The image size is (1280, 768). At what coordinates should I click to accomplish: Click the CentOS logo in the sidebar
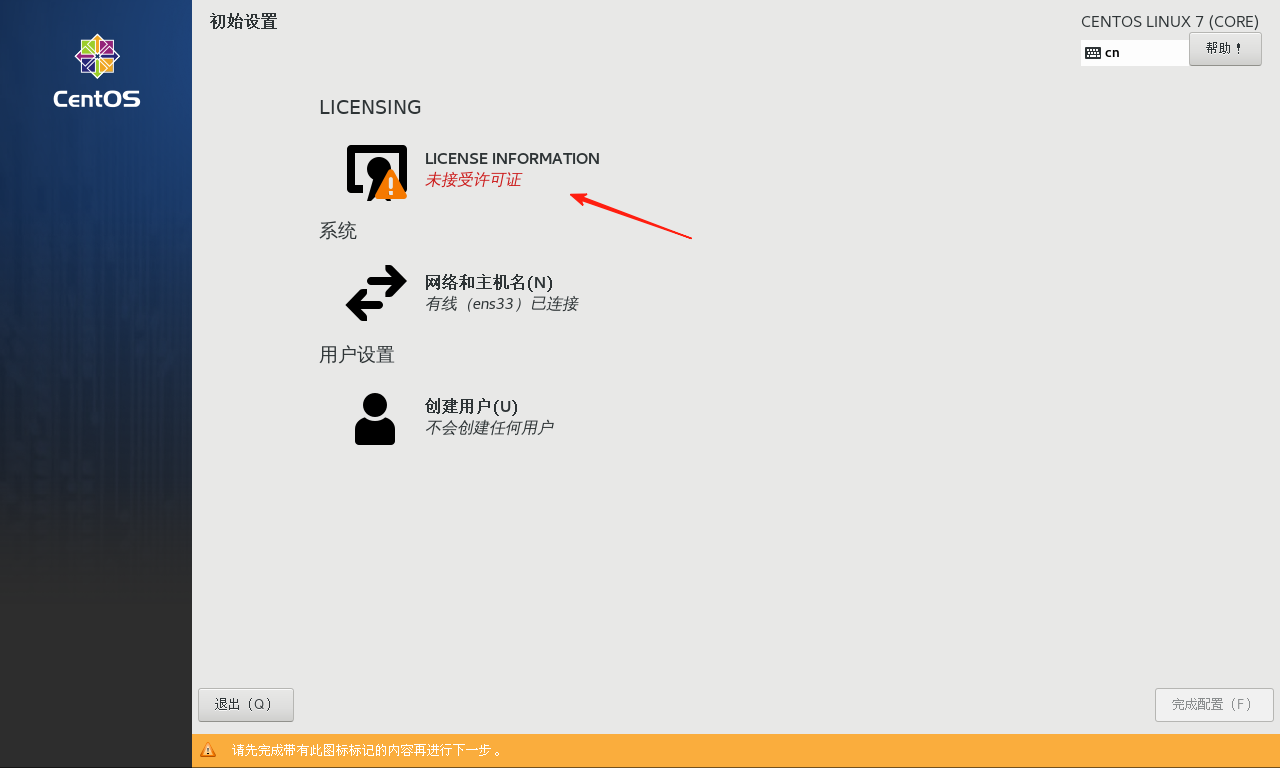pyautogui.click(x=97, y=71)
